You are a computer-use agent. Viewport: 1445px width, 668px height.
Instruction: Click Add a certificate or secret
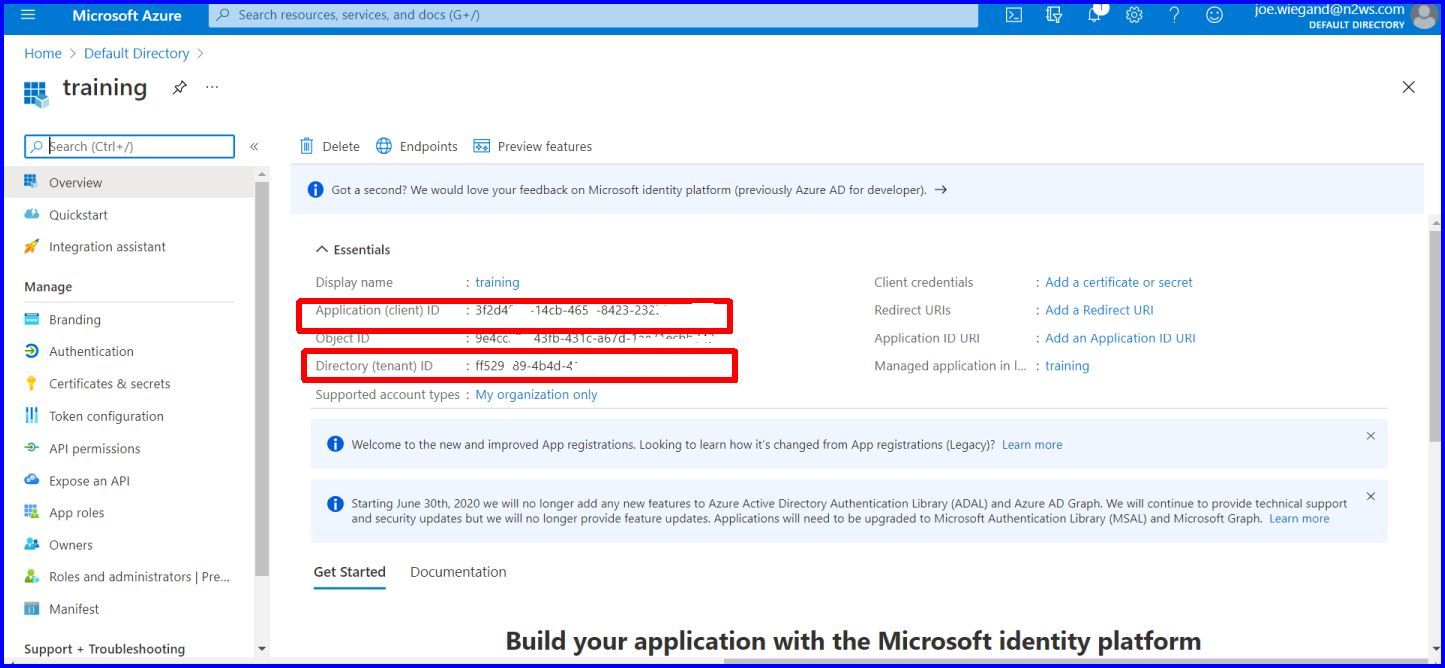[1119, 282]
